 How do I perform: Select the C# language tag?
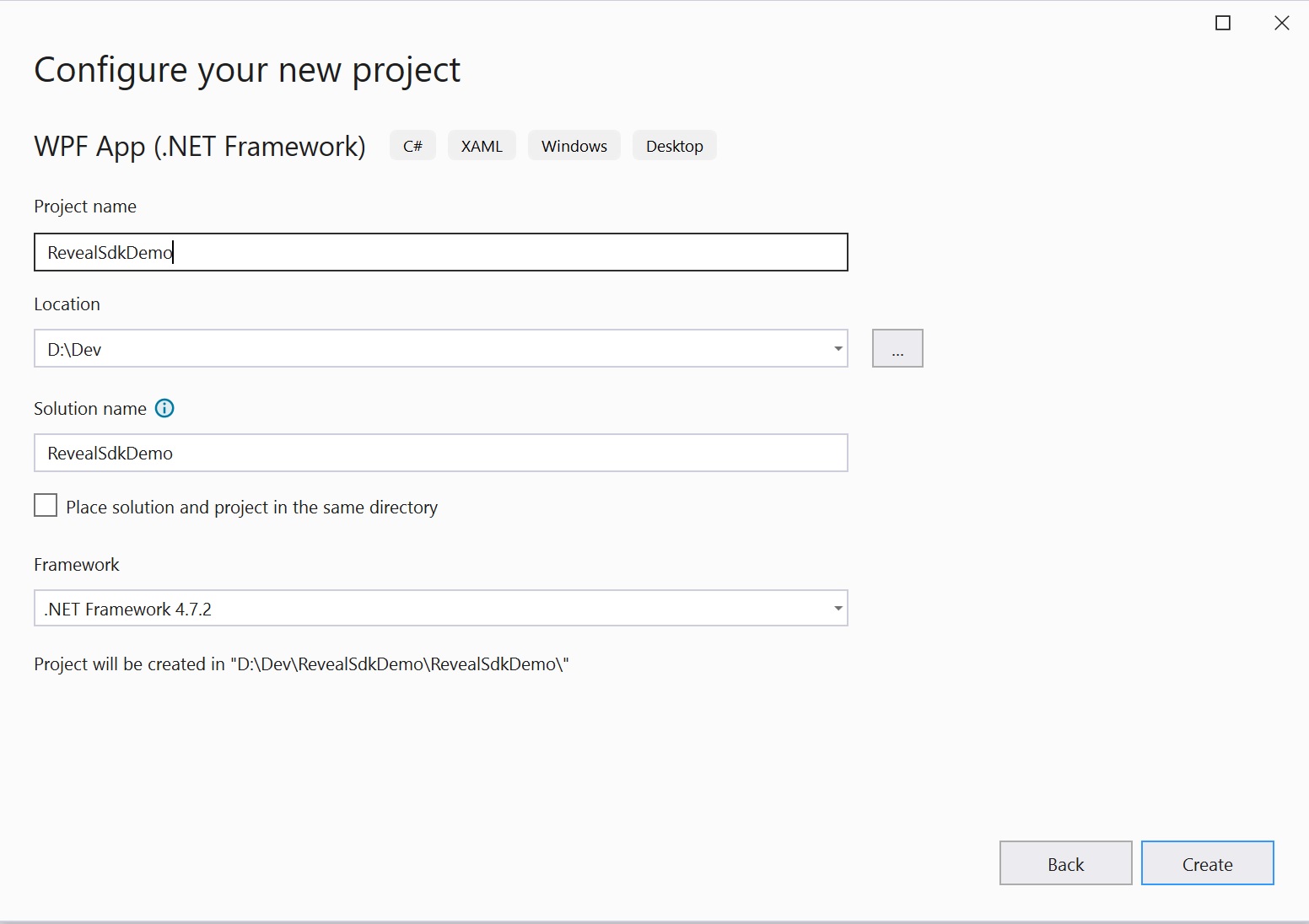(x=412, y=146)
